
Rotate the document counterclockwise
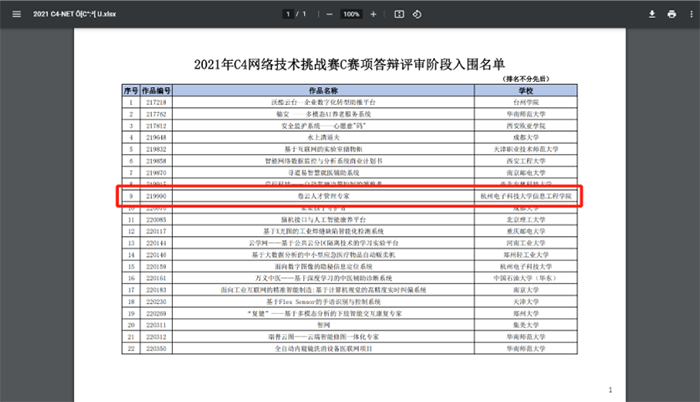pos(417,14)
